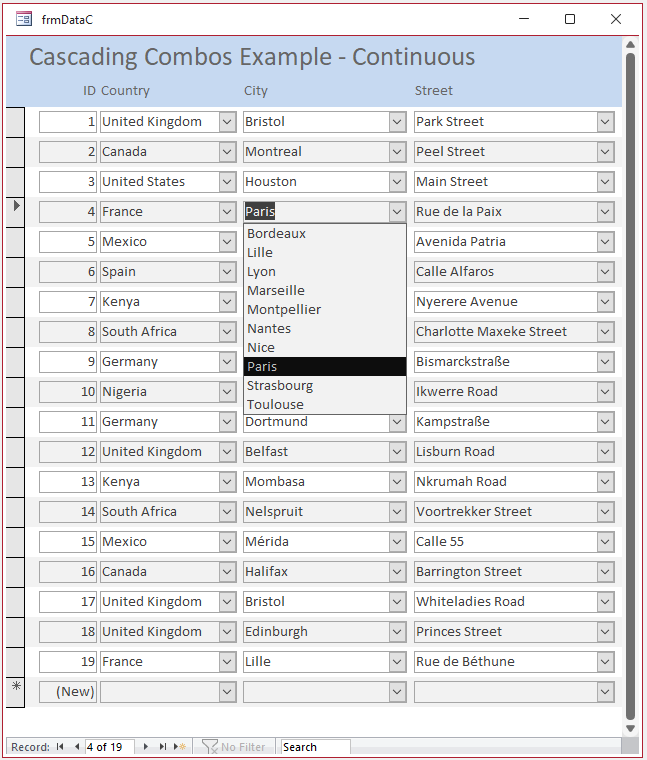
Task: Open Country dropdown for United States row
Action: (227, 182)
